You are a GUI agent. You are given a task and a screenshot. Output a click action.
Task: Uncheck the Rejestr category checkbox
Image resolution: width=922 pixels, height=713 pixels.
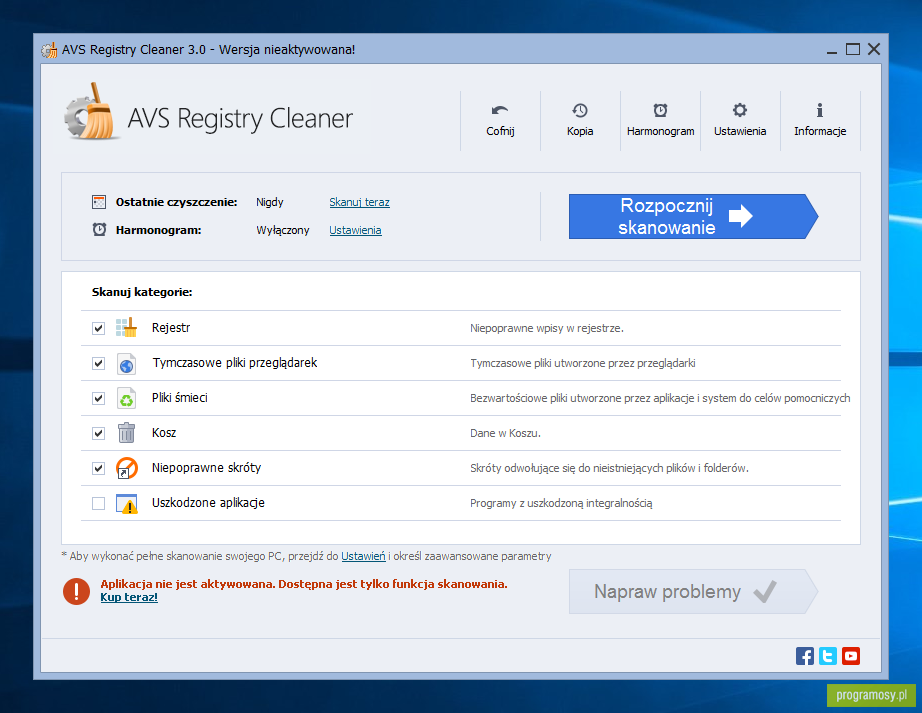click(x=98, y=328)
